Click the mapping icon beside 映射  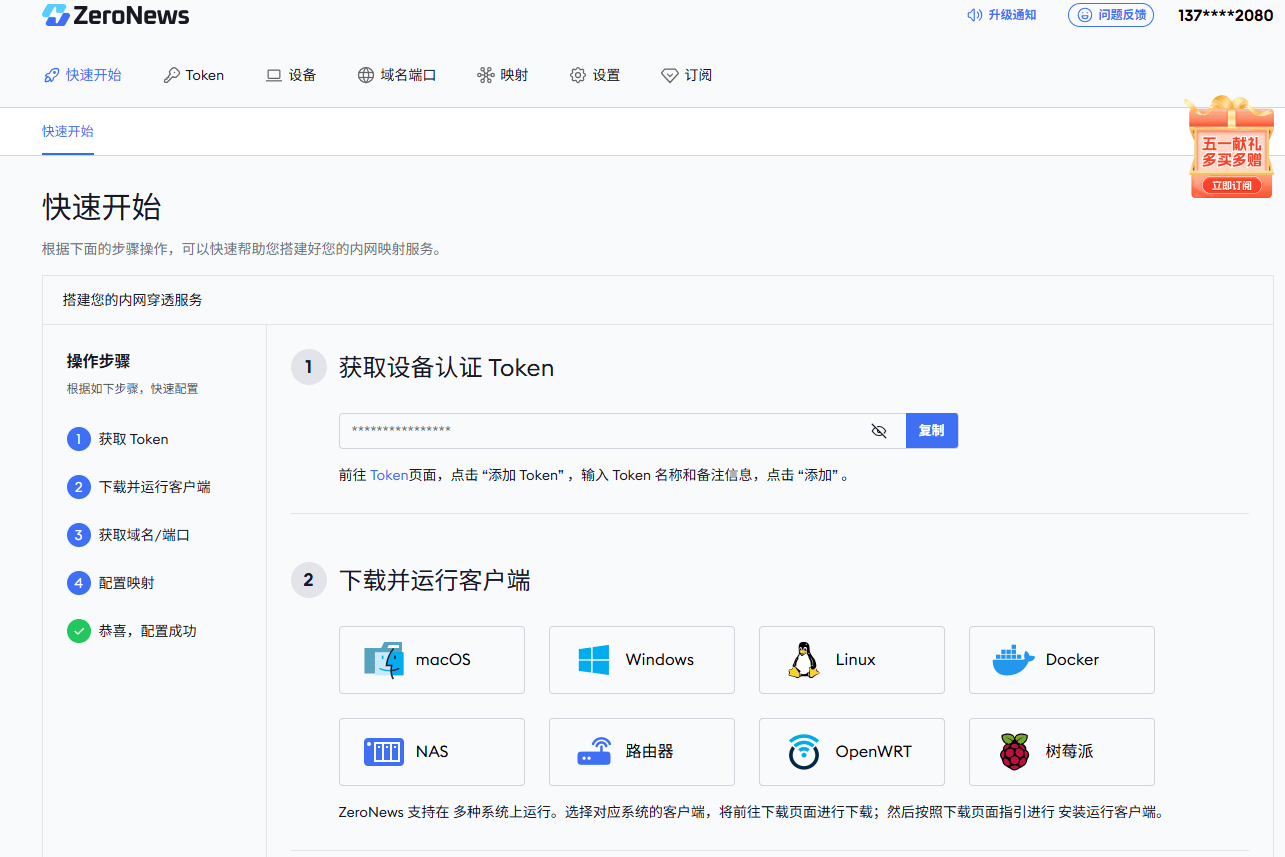(x=486, y=75)
